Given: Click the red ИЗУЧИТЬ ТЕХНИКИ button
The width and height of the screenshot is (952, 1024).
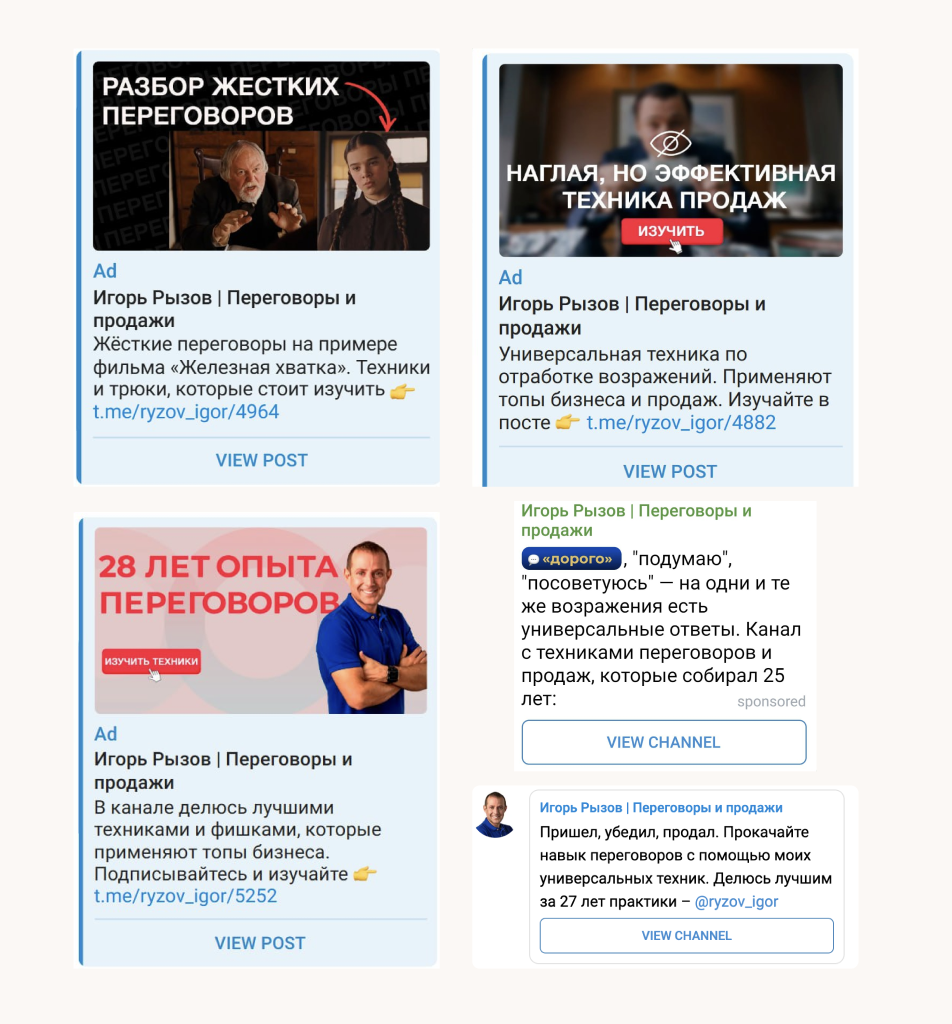Looking at the screenshot, I should pos(151,661).
